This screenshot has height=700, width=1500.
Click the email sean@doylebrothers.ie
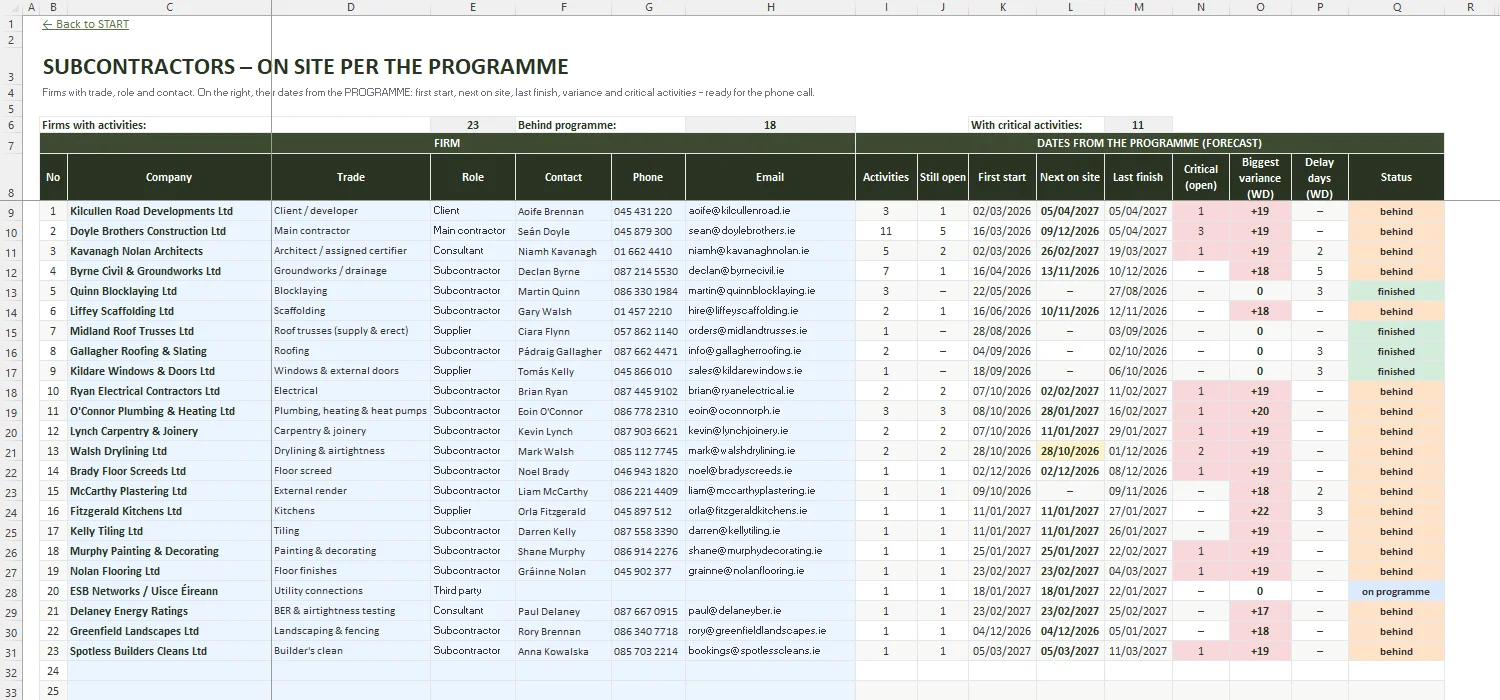pyautogui.click(x=770, y=231)
